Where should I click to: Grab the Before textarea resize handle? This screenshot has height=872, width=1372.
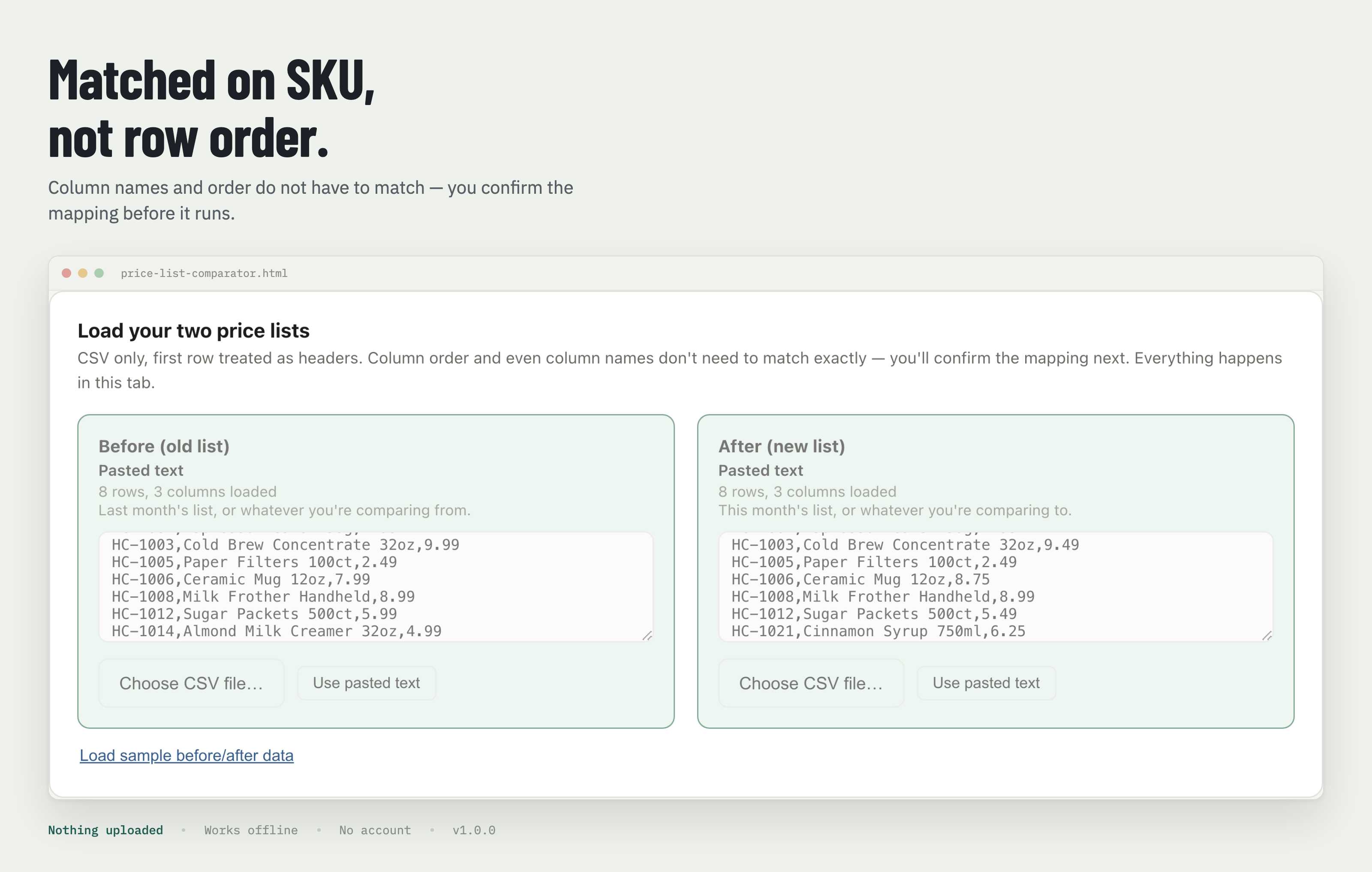pos(647,636)
